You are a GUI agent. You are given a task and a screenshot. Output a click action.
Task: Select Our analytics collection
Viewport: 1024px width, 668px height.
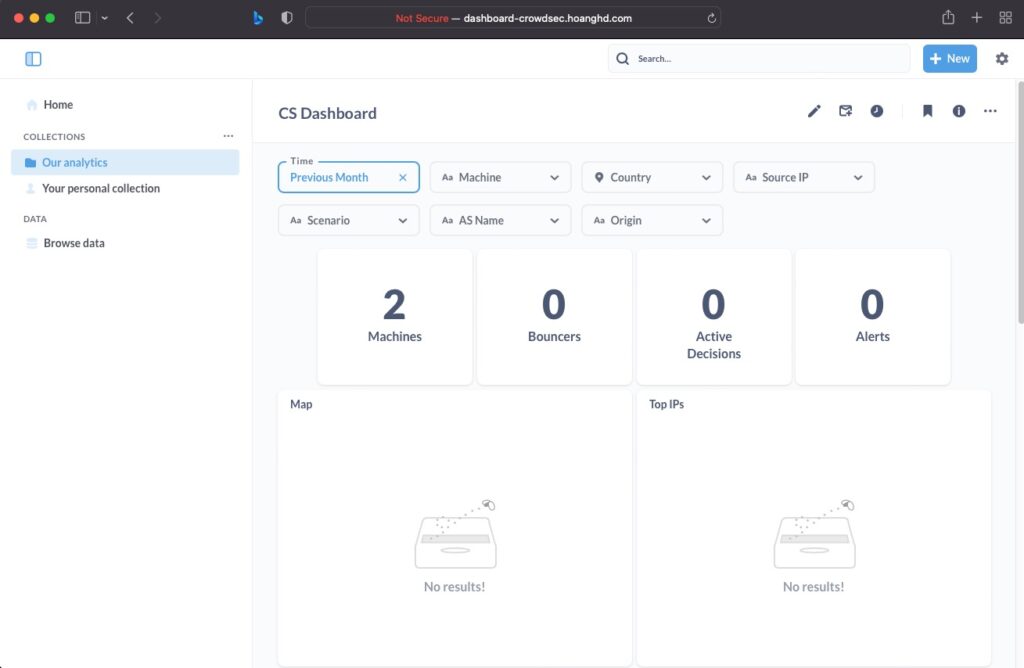[125, 163]
